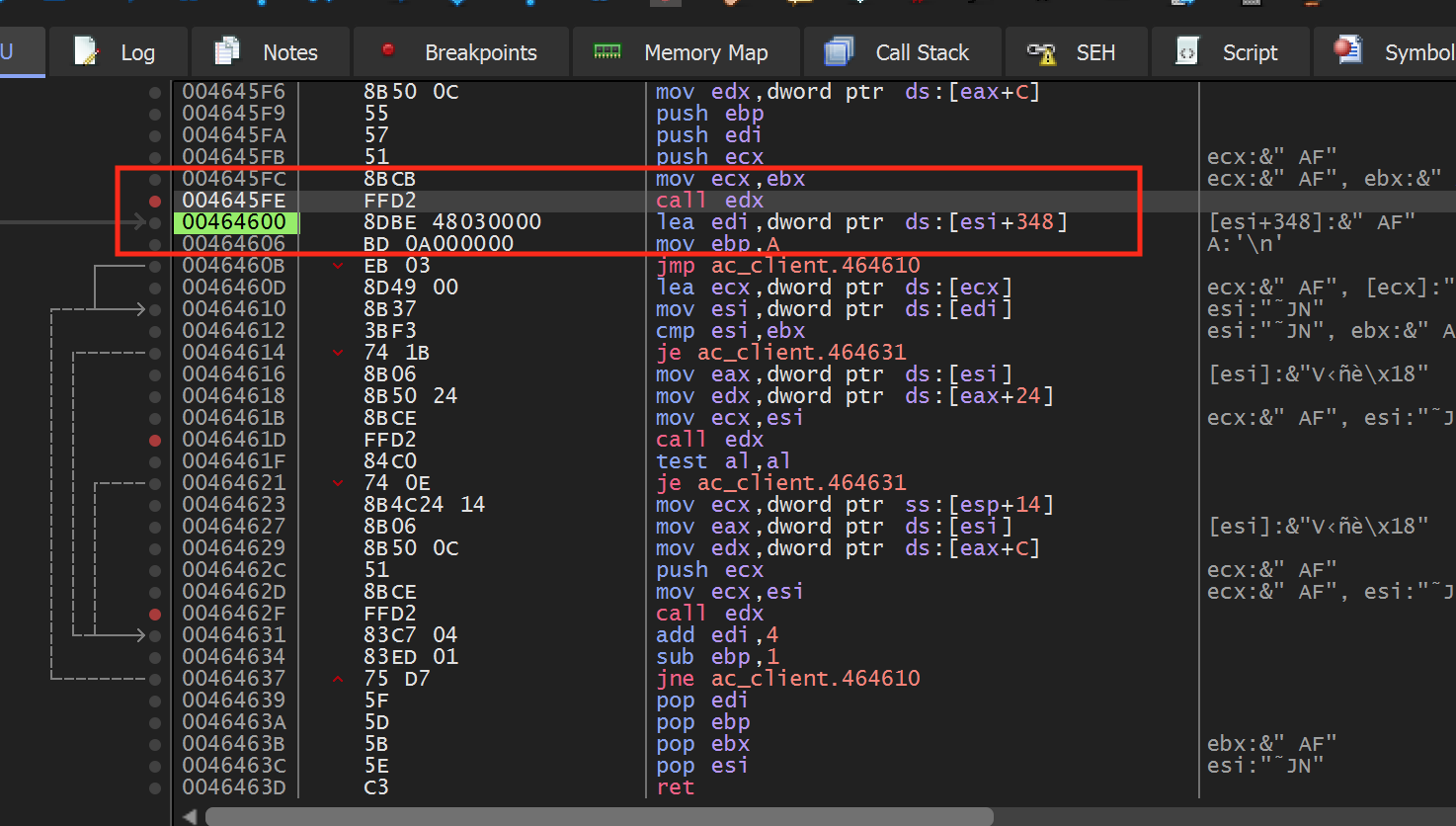Toggle breakpoint dot at 00464610
The image size is (1456, 826).
click(155, 309)
